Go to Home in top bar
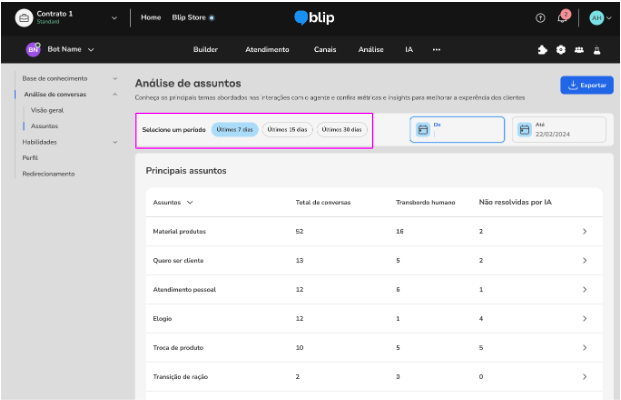 point(151,17)
